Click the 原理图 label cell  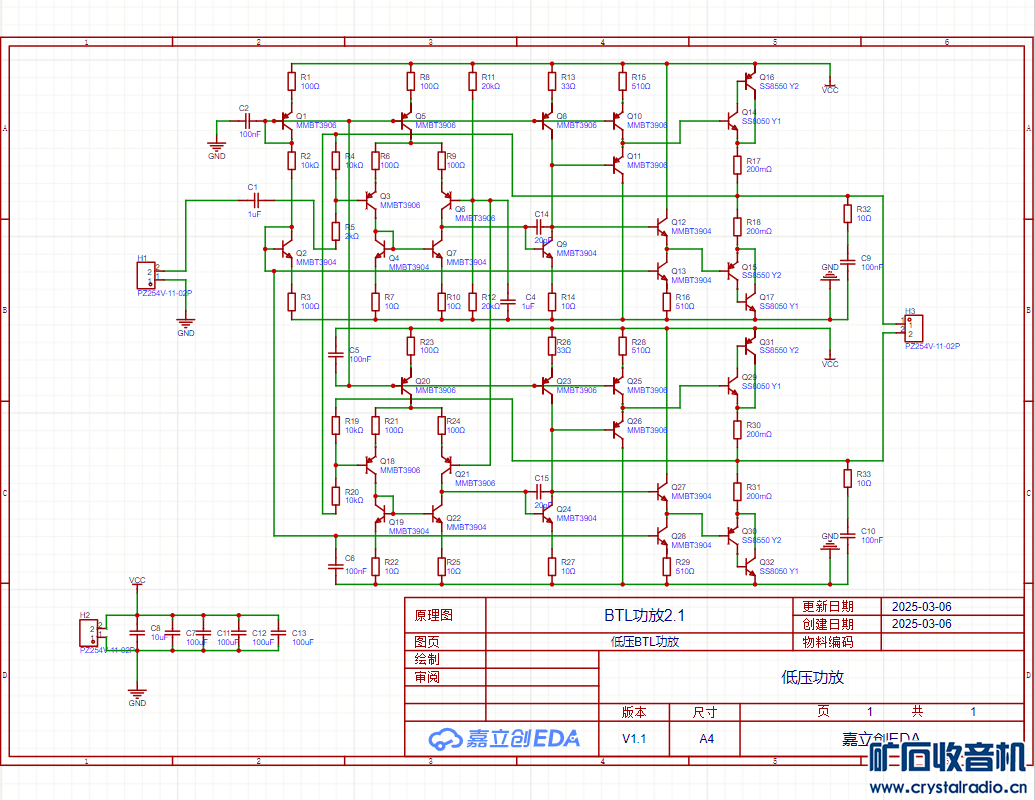[445, 615]
